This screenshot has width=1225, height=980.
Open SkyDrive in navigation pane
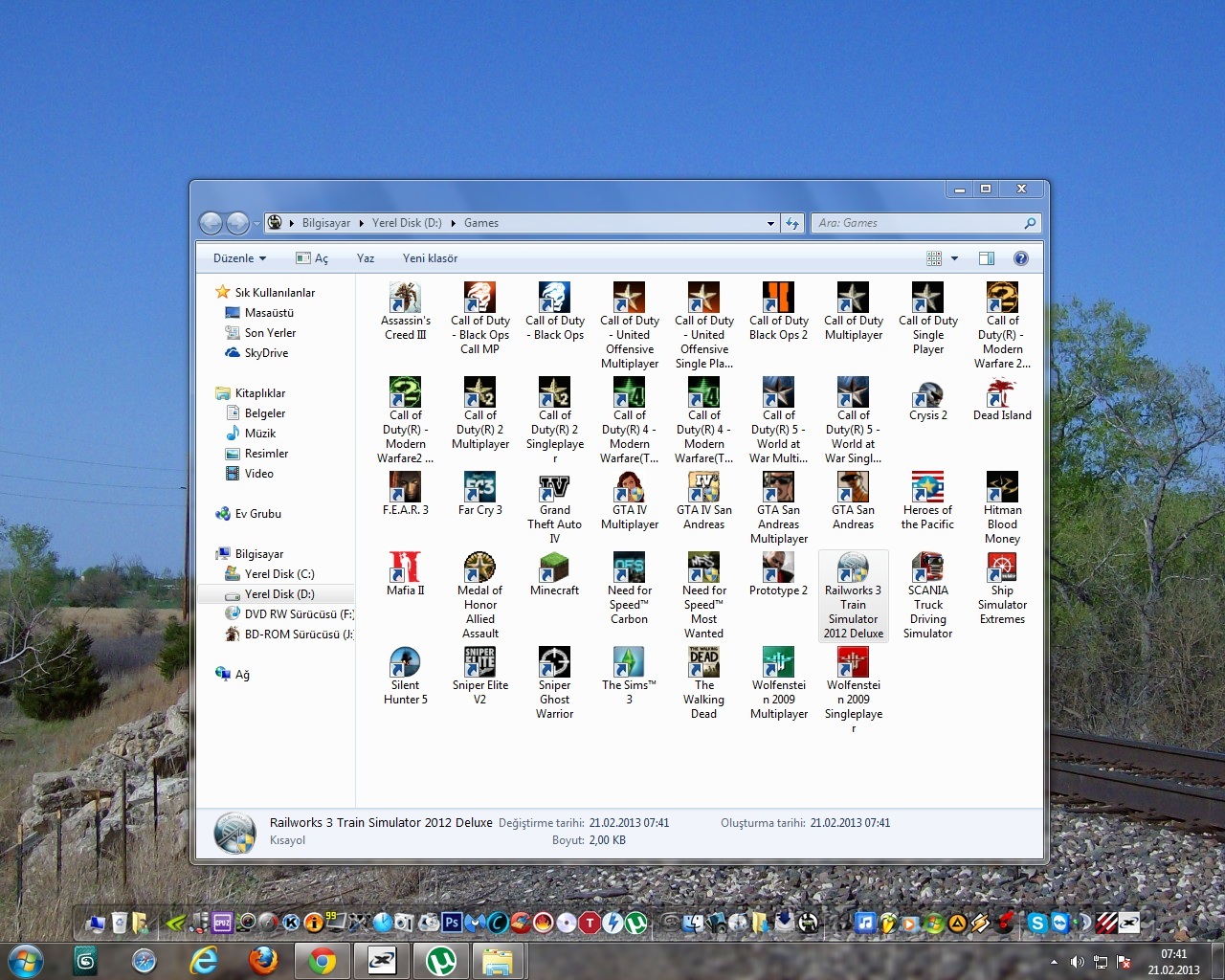coord(256,353)
